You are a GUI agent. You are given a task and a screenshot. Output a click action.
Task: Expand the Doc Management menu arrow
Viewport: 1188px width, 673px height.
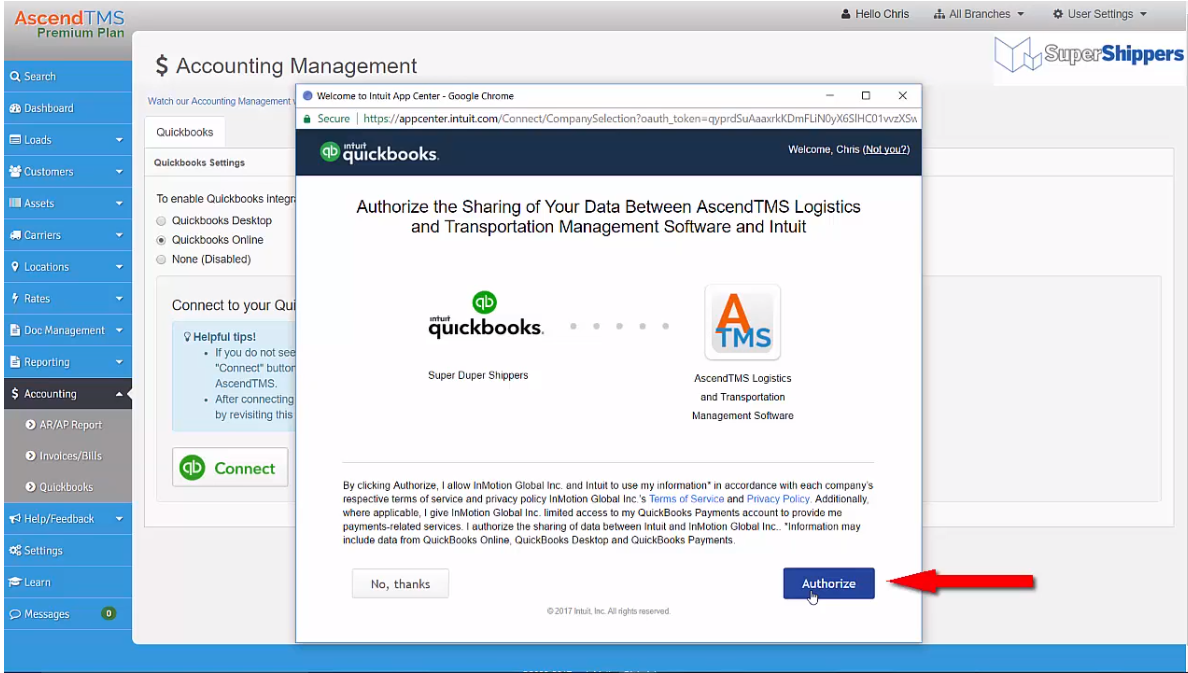tap(119, 330)
